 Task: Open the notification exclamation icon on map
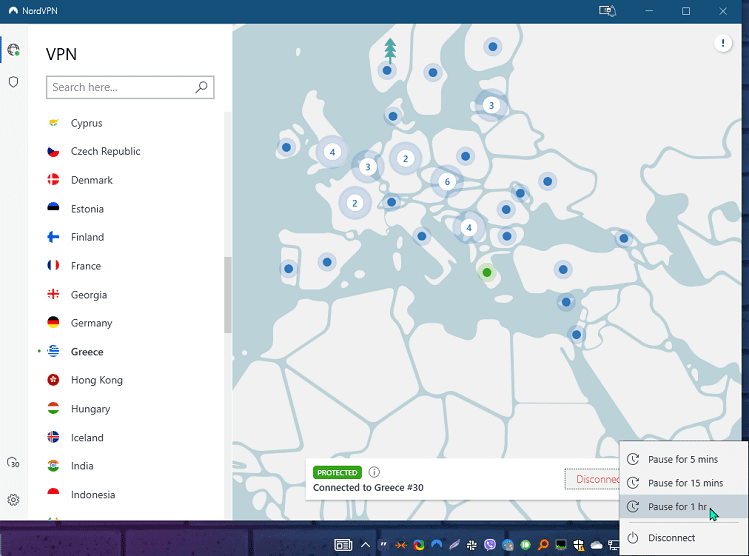click(x=723, y=43)
